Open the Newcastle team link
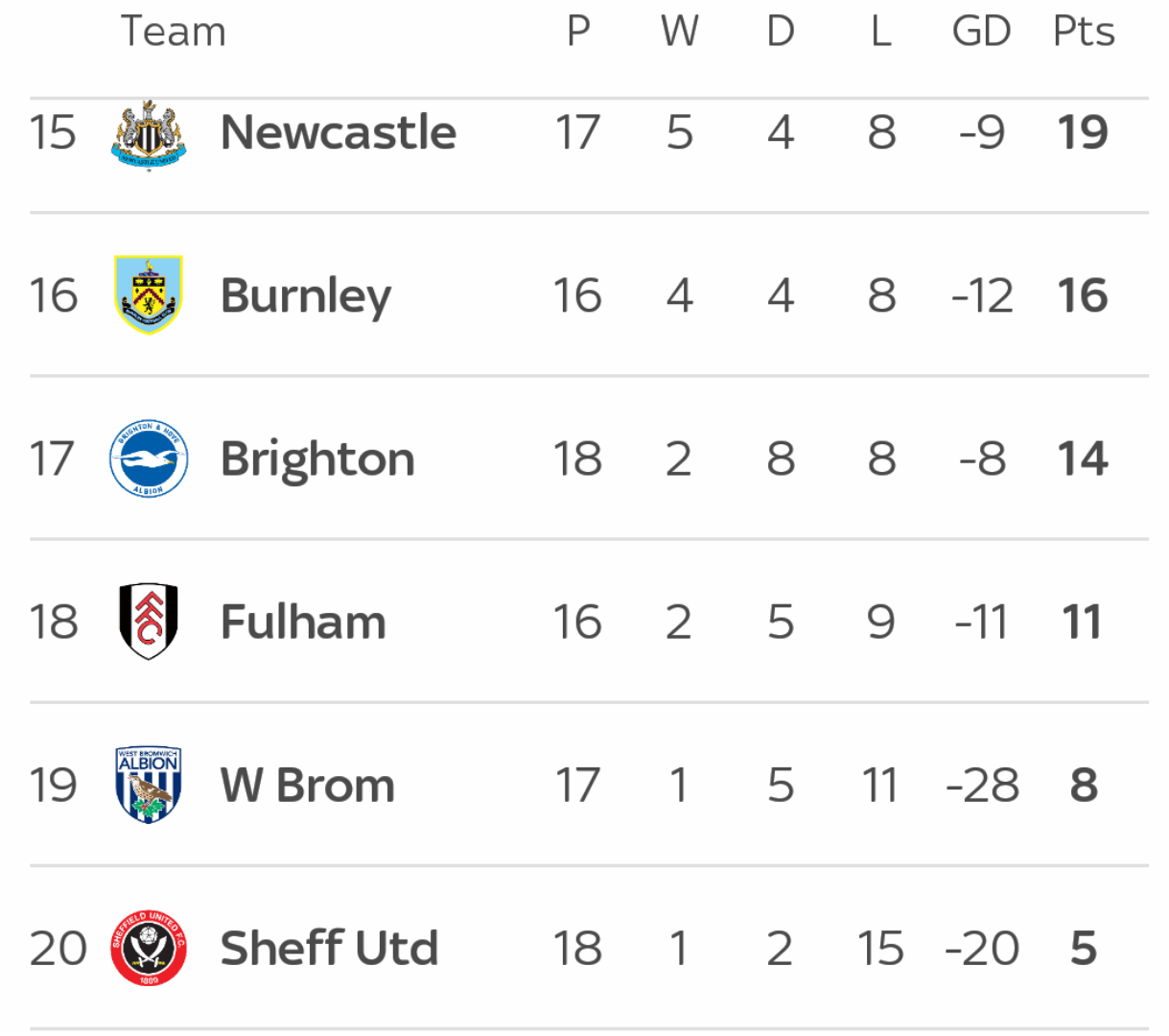Viewport: 1169px width, 1036px height. [339, 132]
